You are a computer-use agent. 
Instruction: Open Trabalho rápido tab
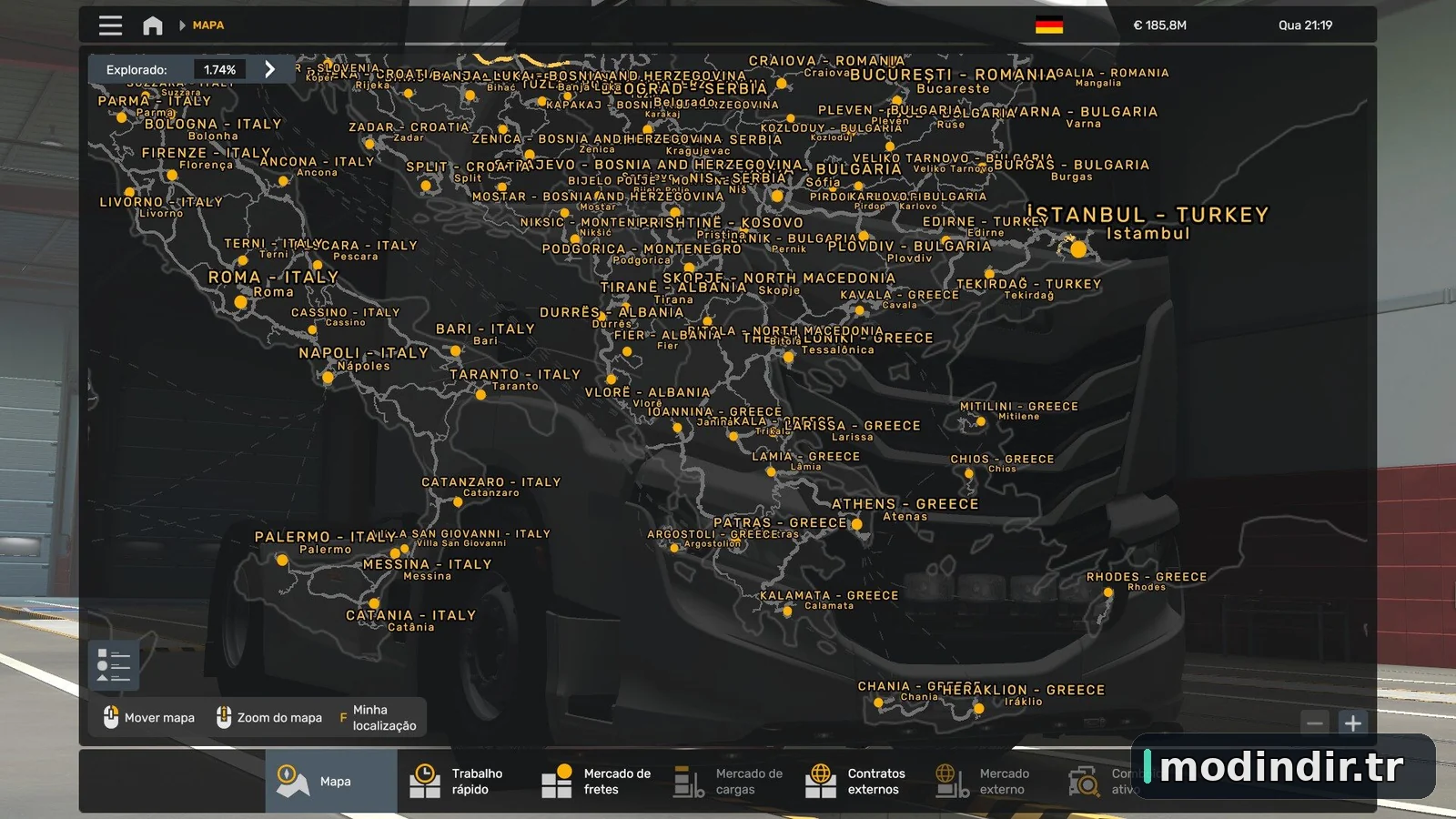(463, 781)
